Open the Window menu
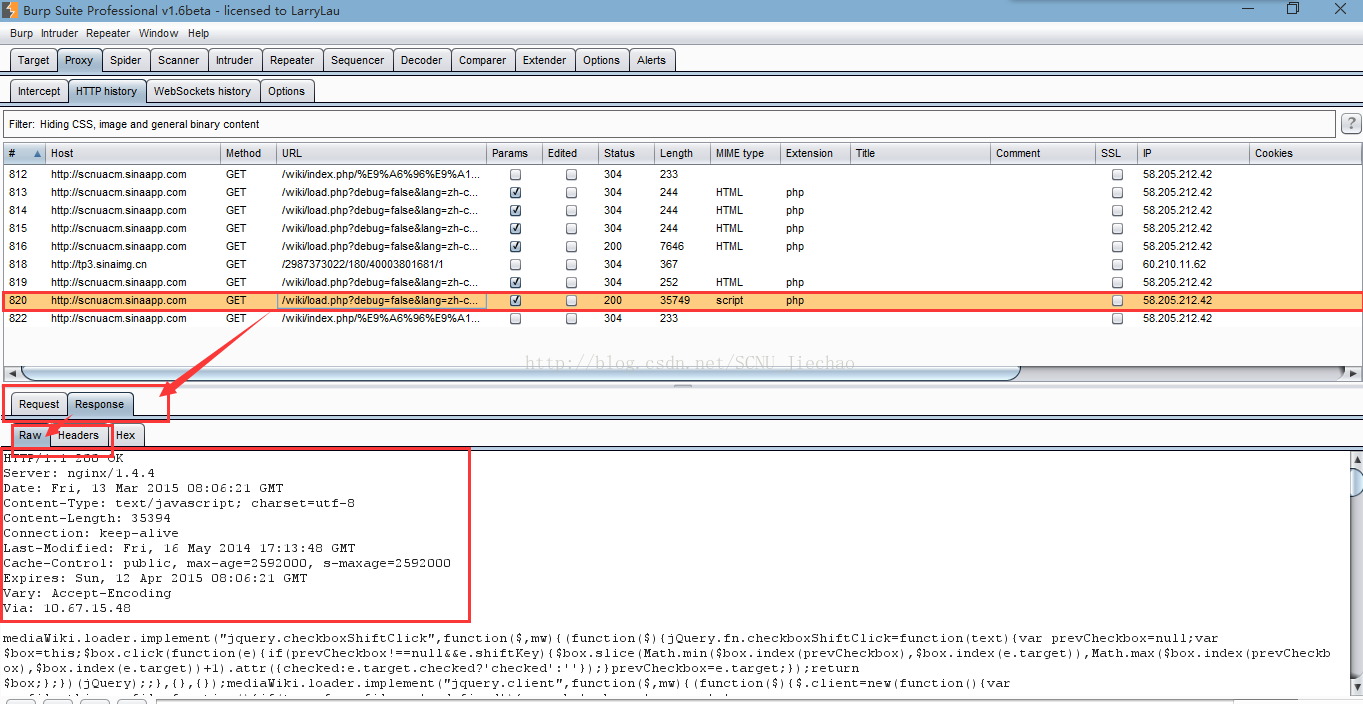Viewport: 1363px width, 704px height. click(x=158, y=33)
